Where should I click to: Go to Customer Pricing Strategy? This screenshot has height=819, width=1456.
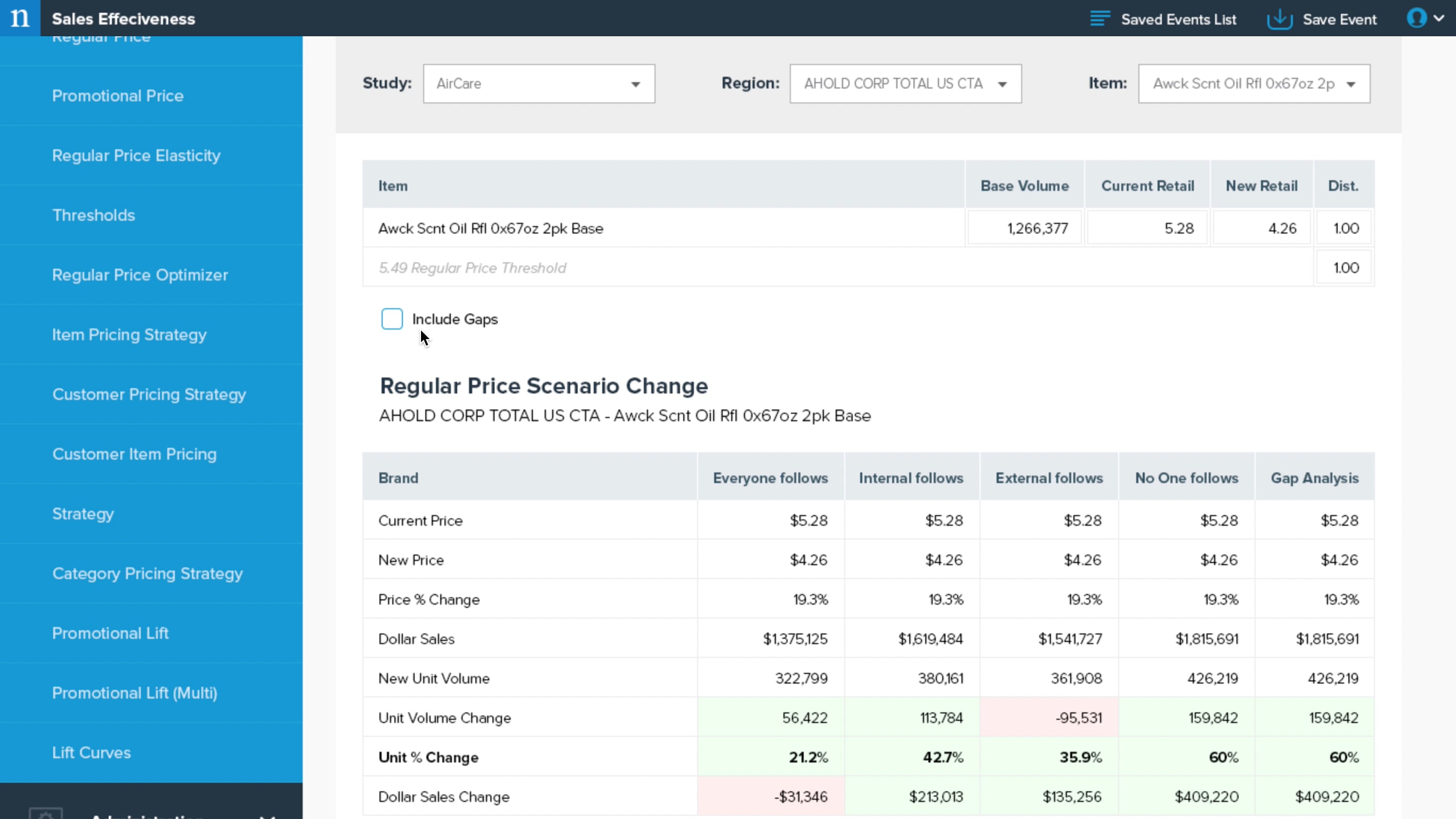pos(149,394)
